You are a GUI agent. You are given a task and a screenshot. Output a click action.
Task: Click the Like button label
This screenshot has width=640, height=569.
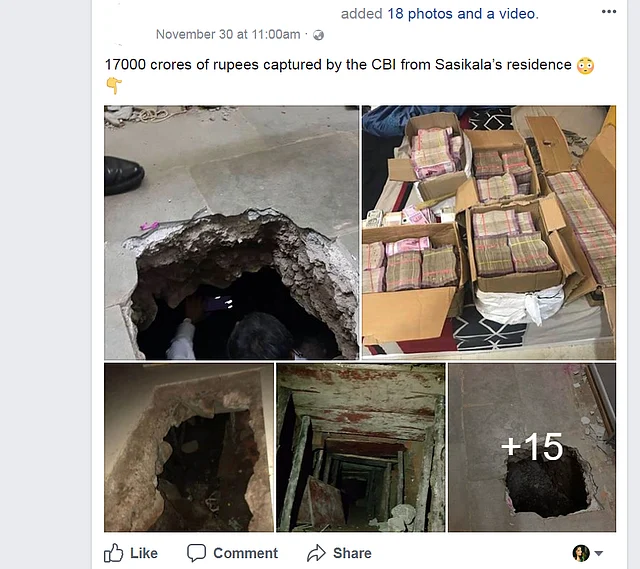coord(144,553)
